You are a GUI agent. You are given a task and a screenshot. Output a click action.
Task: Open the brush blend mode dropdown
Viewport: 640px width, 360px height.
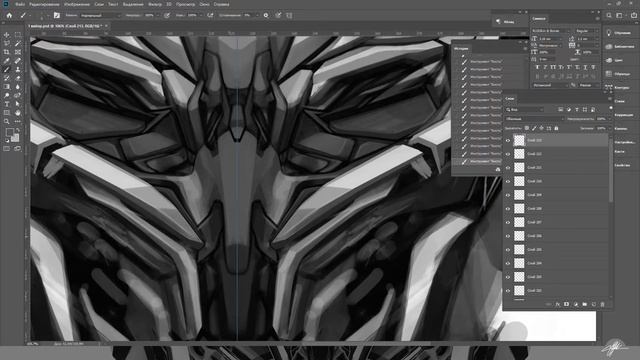coord(100,16)
